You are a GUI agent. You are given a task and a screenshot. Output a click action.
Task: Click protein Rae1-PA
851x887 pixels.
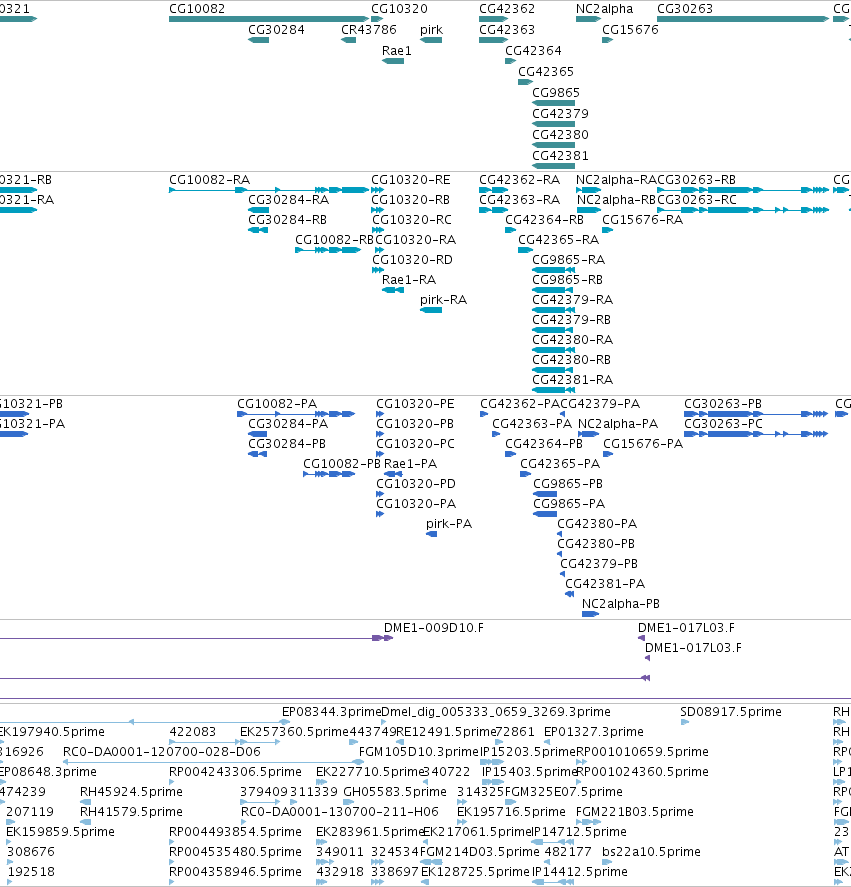[x=410, y=464]
